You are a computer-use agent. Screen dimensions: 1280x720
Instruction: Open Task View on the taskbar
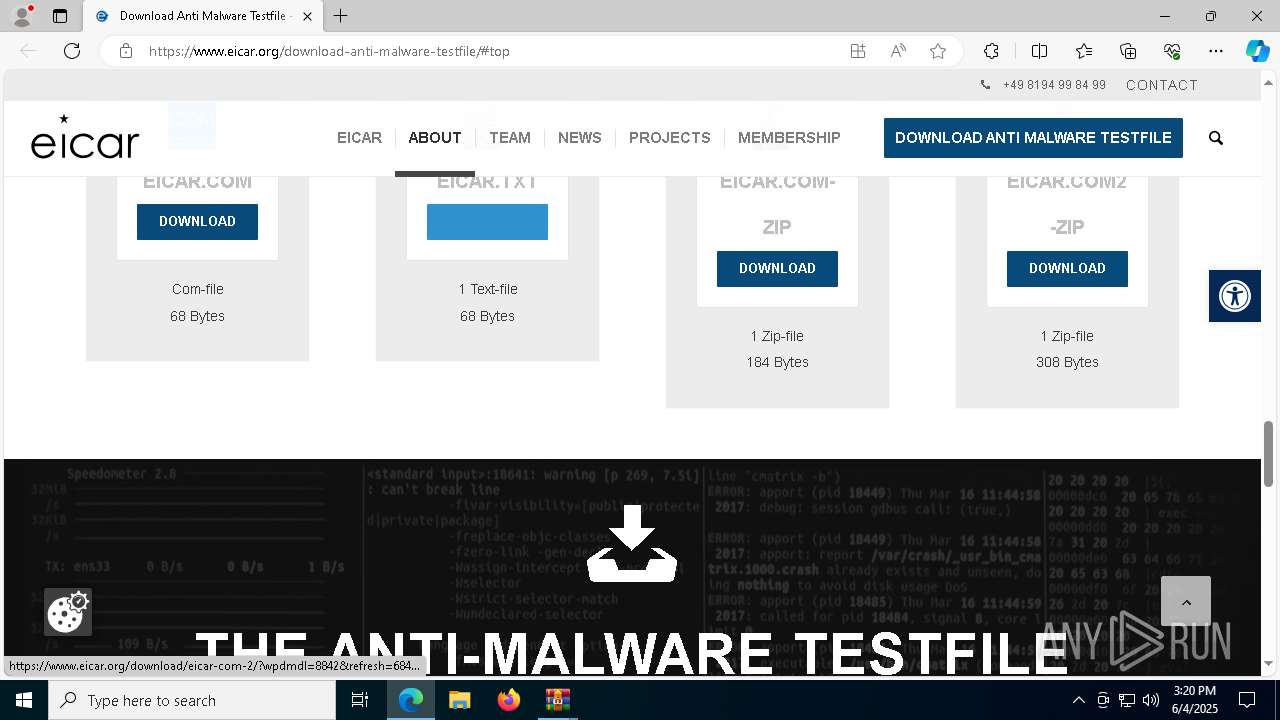[x=360, y=700]
